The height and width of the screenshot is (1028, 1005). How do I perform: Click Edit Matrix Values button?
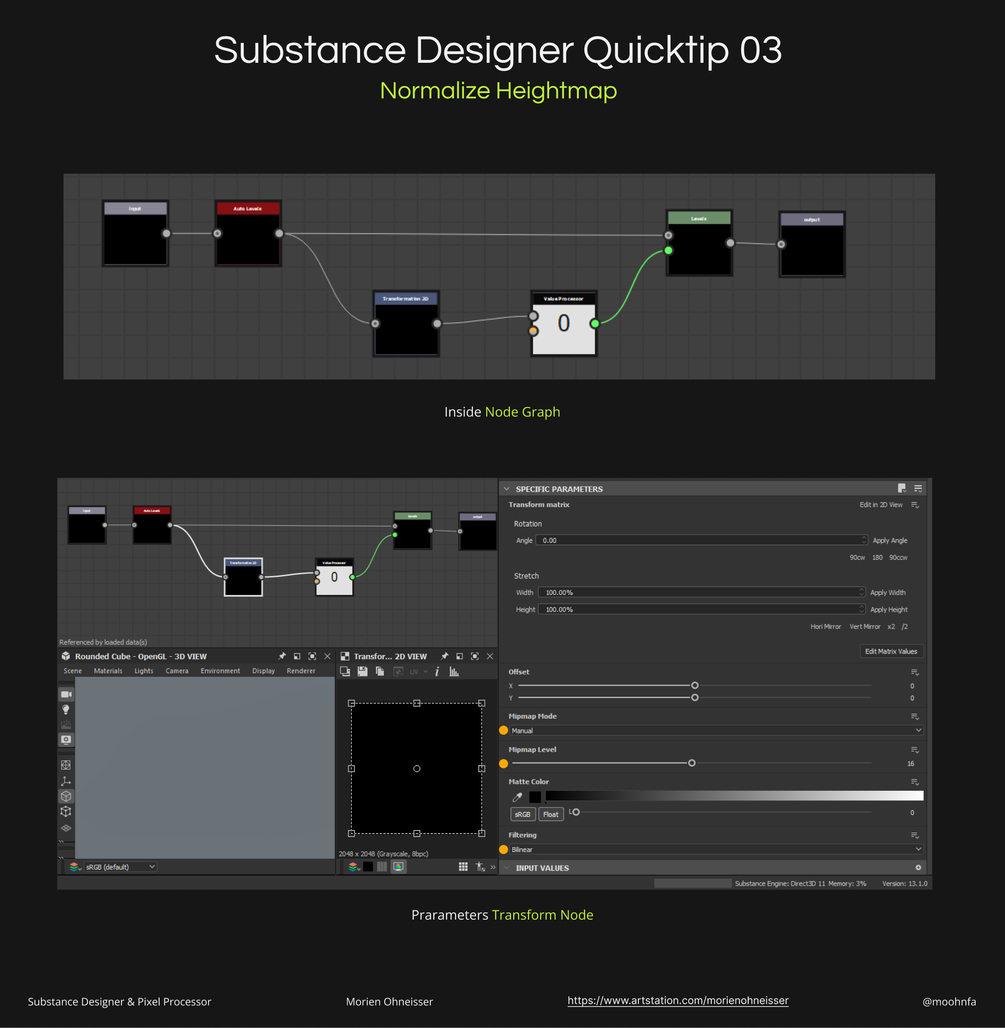click(x=891, y=651)
